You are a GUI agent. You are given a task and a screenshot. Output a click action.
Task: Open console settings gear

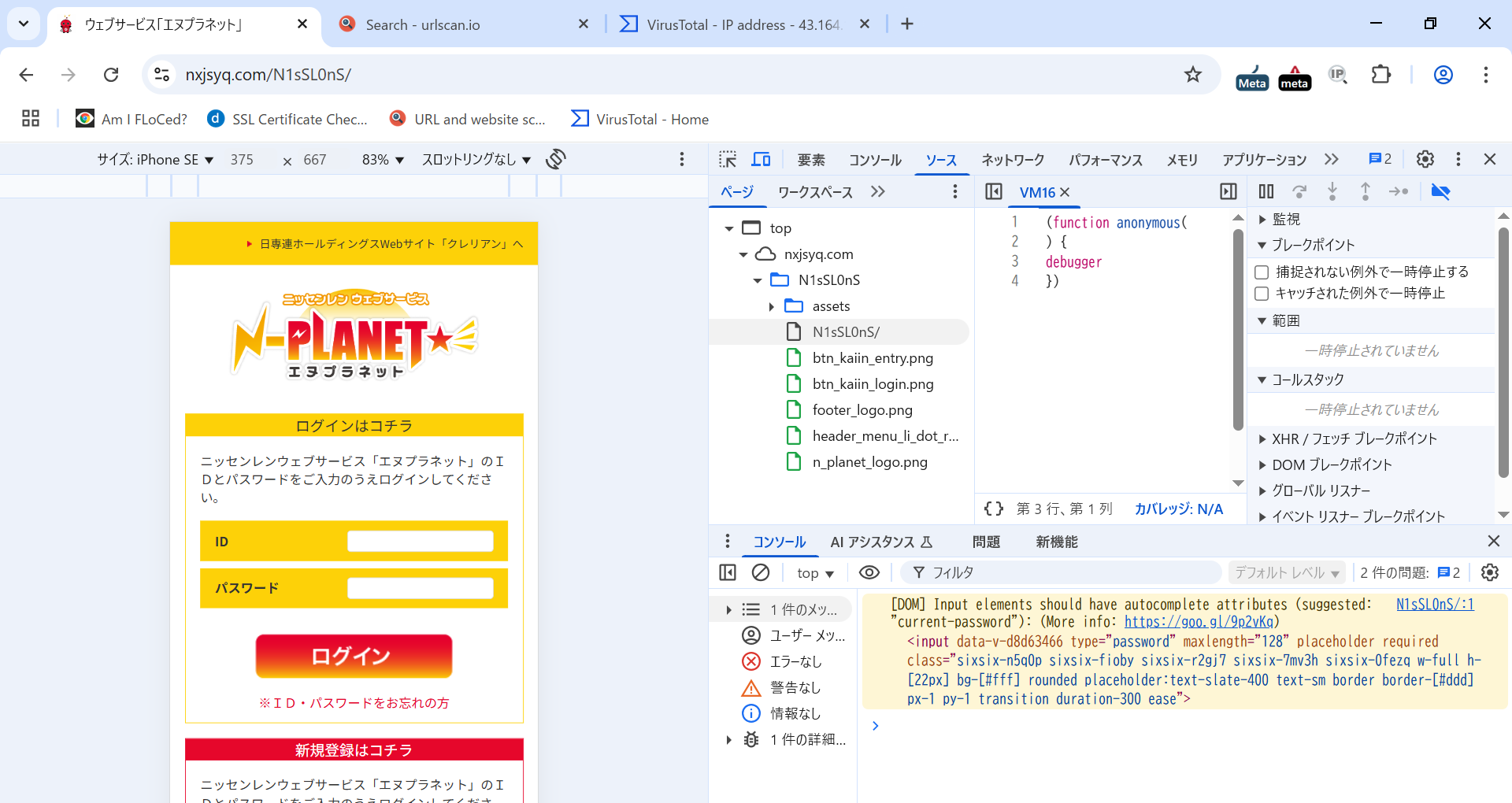[1489, 572]
